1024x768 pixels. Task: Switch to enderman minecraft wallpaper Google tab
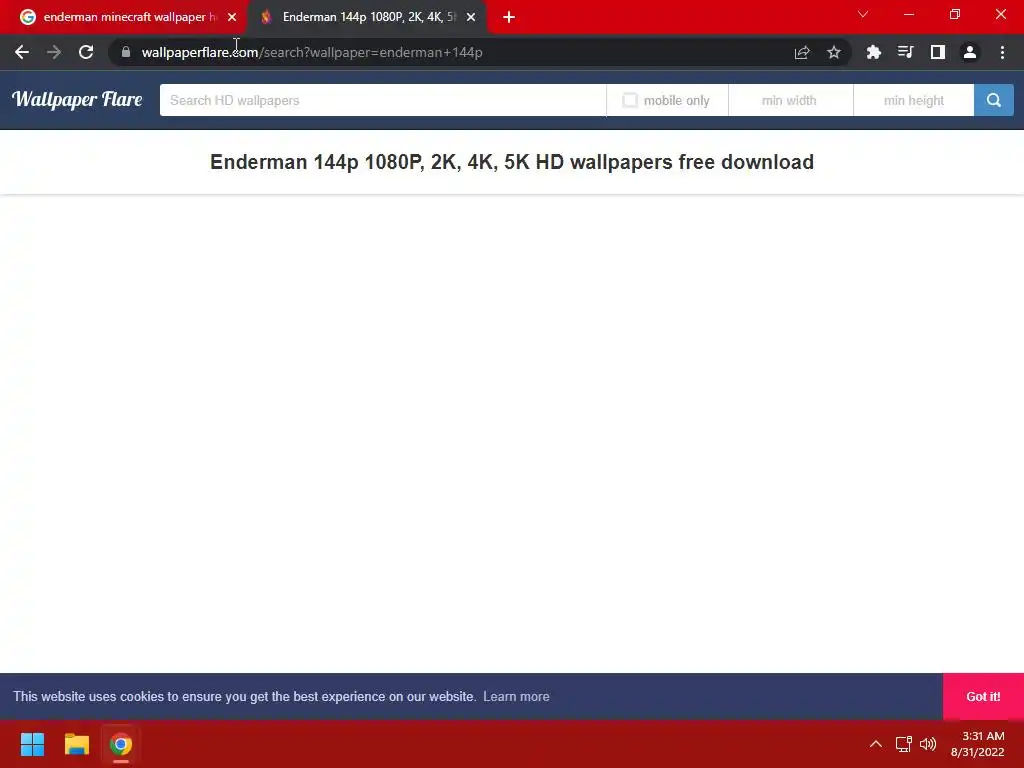[x=124, y=17]
